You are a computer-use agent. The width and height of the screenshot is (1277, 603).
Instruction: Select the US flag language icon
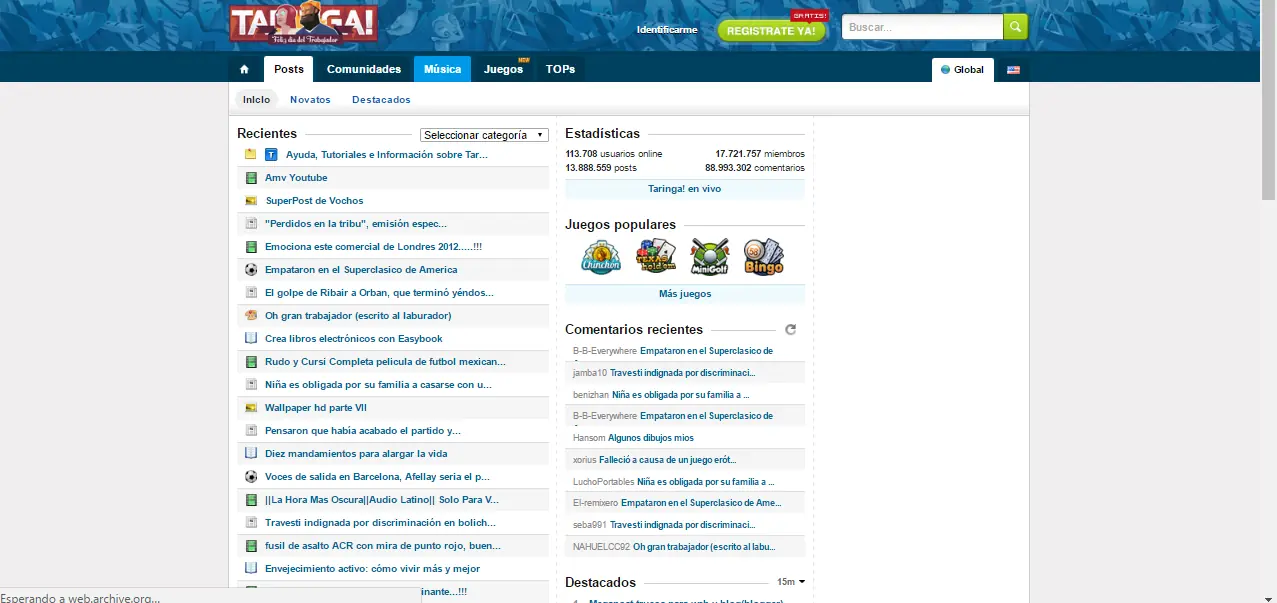click(x=1013, y=70)
